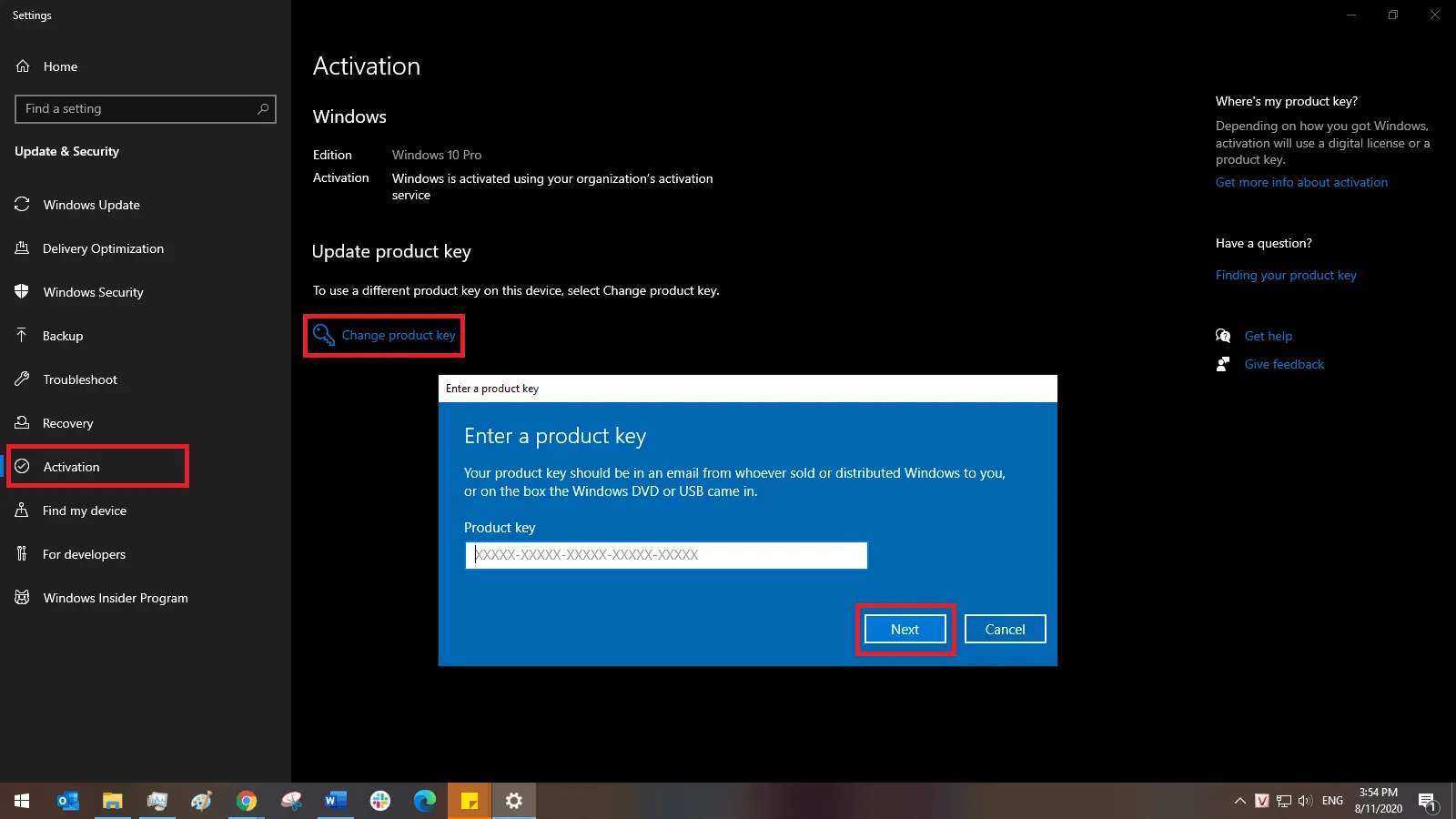Click the Give feedback link
This screenshot has width=1456, height=819.
1284,364
